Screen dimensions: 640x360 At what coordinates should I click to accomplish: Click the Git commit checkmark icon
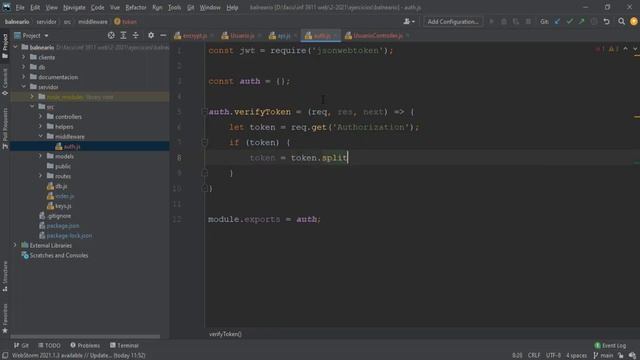[x=569, y=22]
